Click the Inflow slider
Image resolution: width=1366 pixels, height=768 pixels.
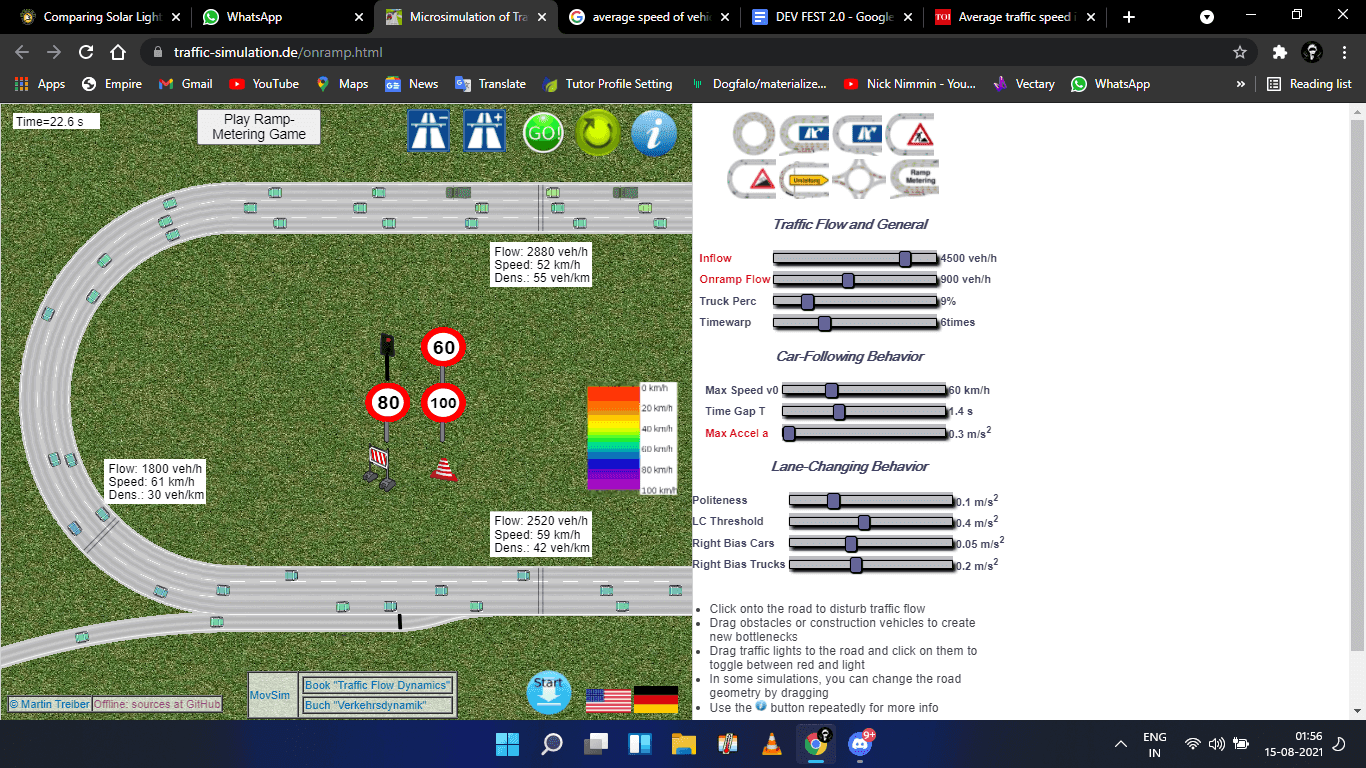click(855, 258)
